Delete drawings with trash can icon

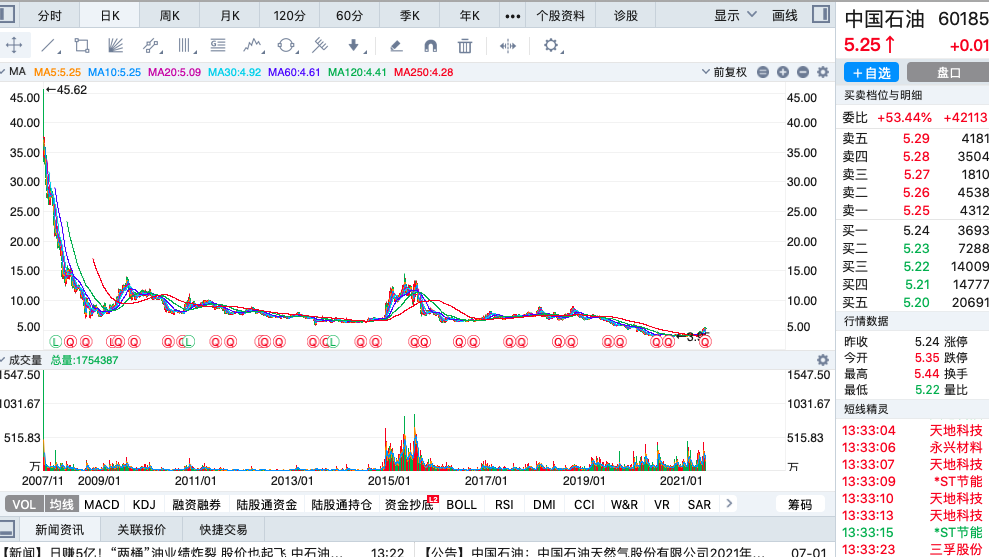tap(465, 45)
